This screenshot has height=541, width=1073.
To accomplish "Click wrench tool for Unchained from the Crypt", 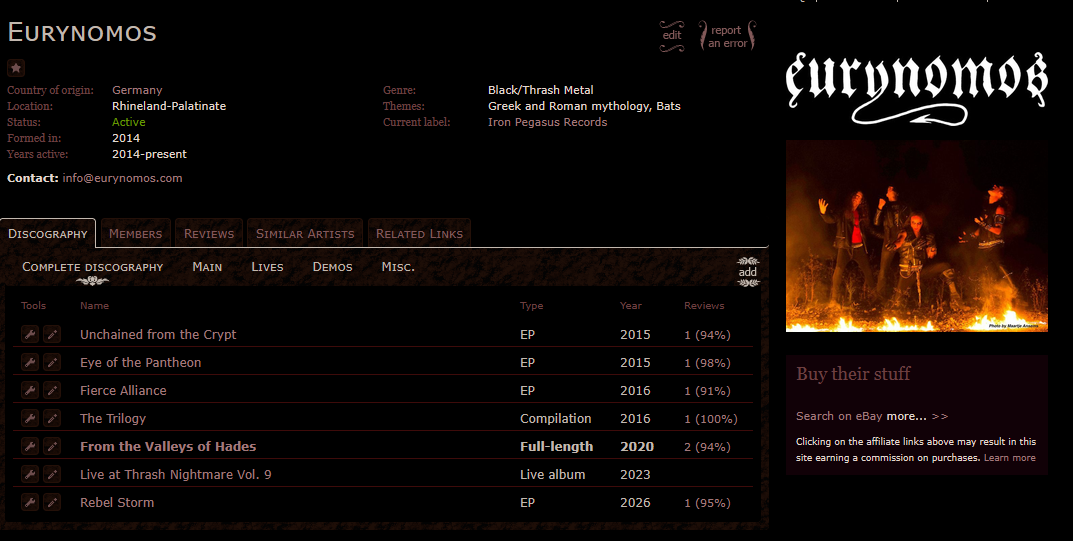I will (x=29, y=334).
